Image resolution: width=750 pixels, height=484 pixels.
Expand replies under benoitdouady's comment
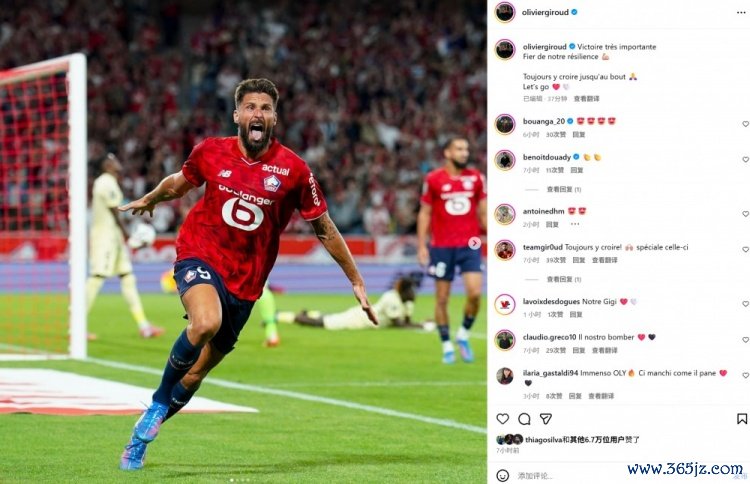563,189
